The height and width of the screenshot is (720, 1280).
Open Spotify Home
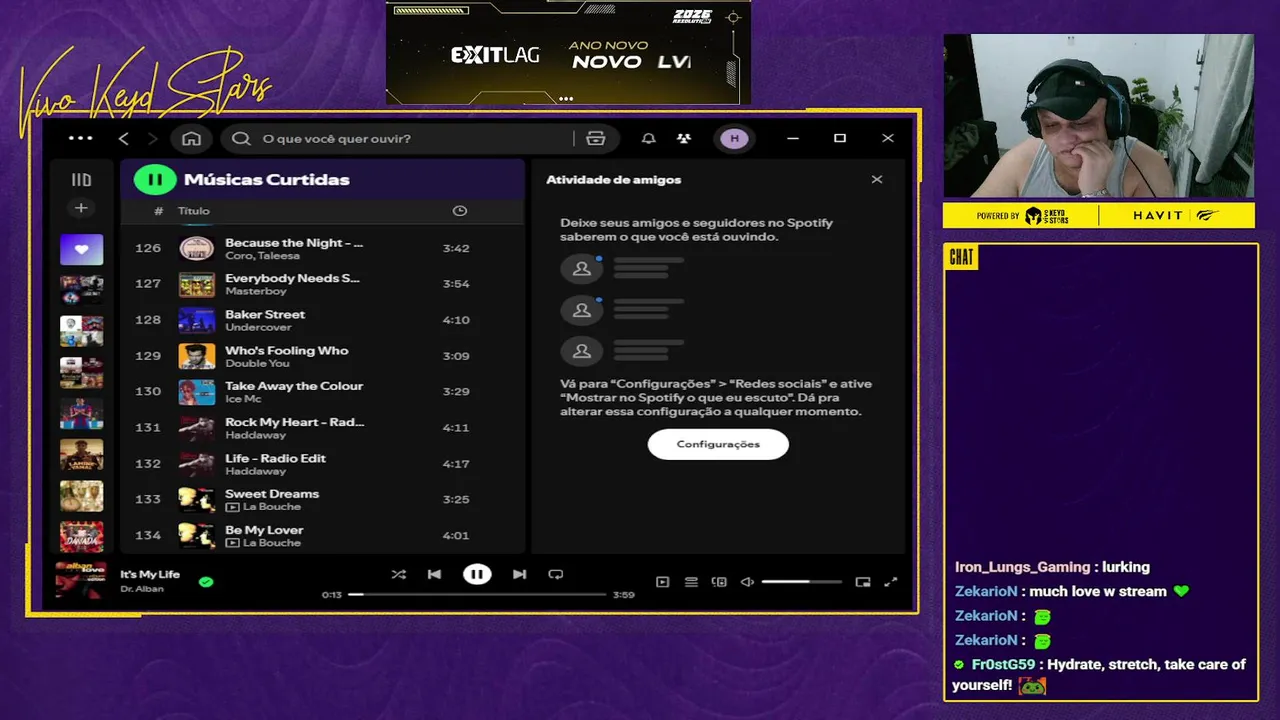click(x=192, y=138)
